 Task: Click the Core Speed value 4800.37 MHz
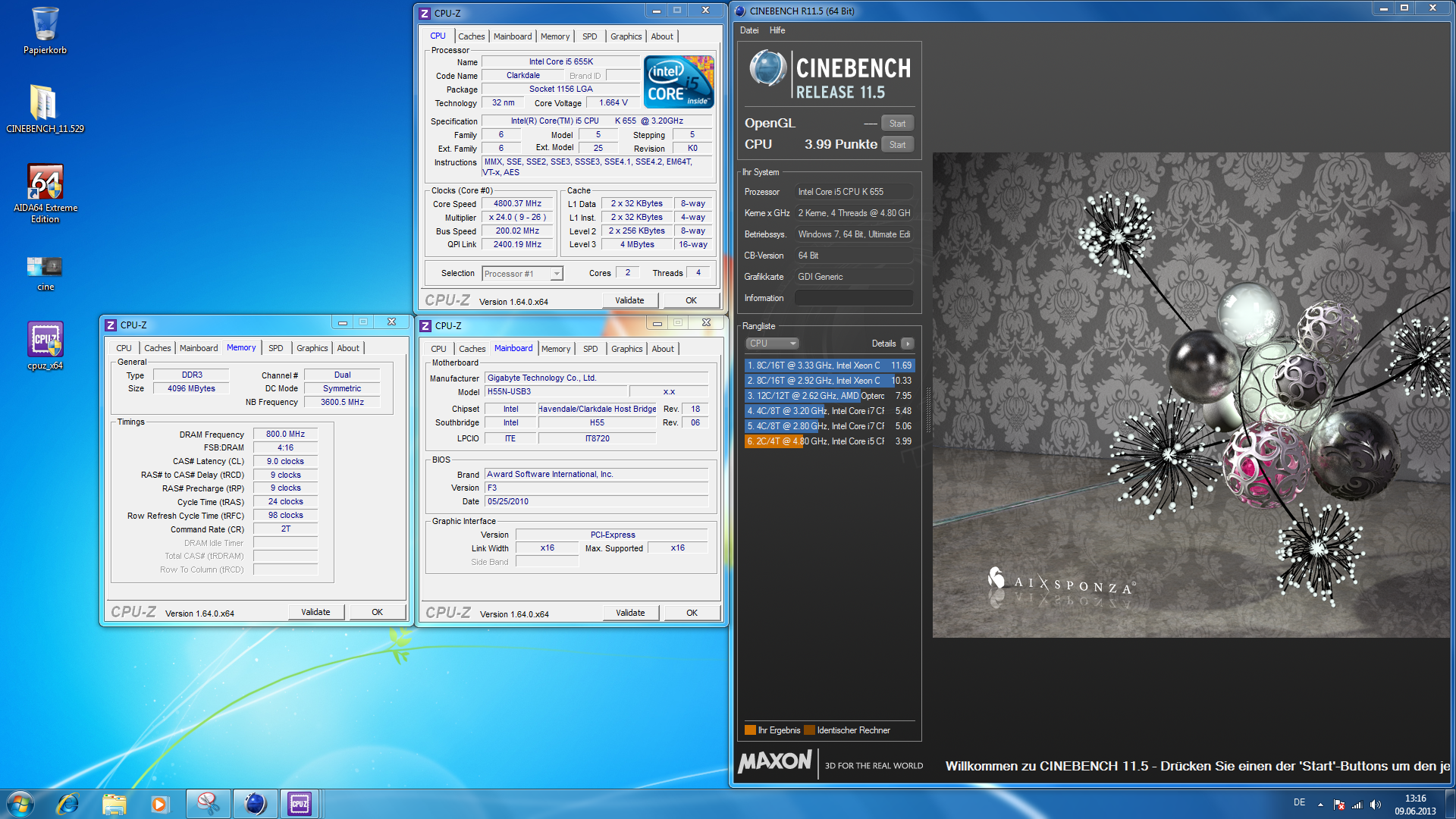tap(517, 204)
